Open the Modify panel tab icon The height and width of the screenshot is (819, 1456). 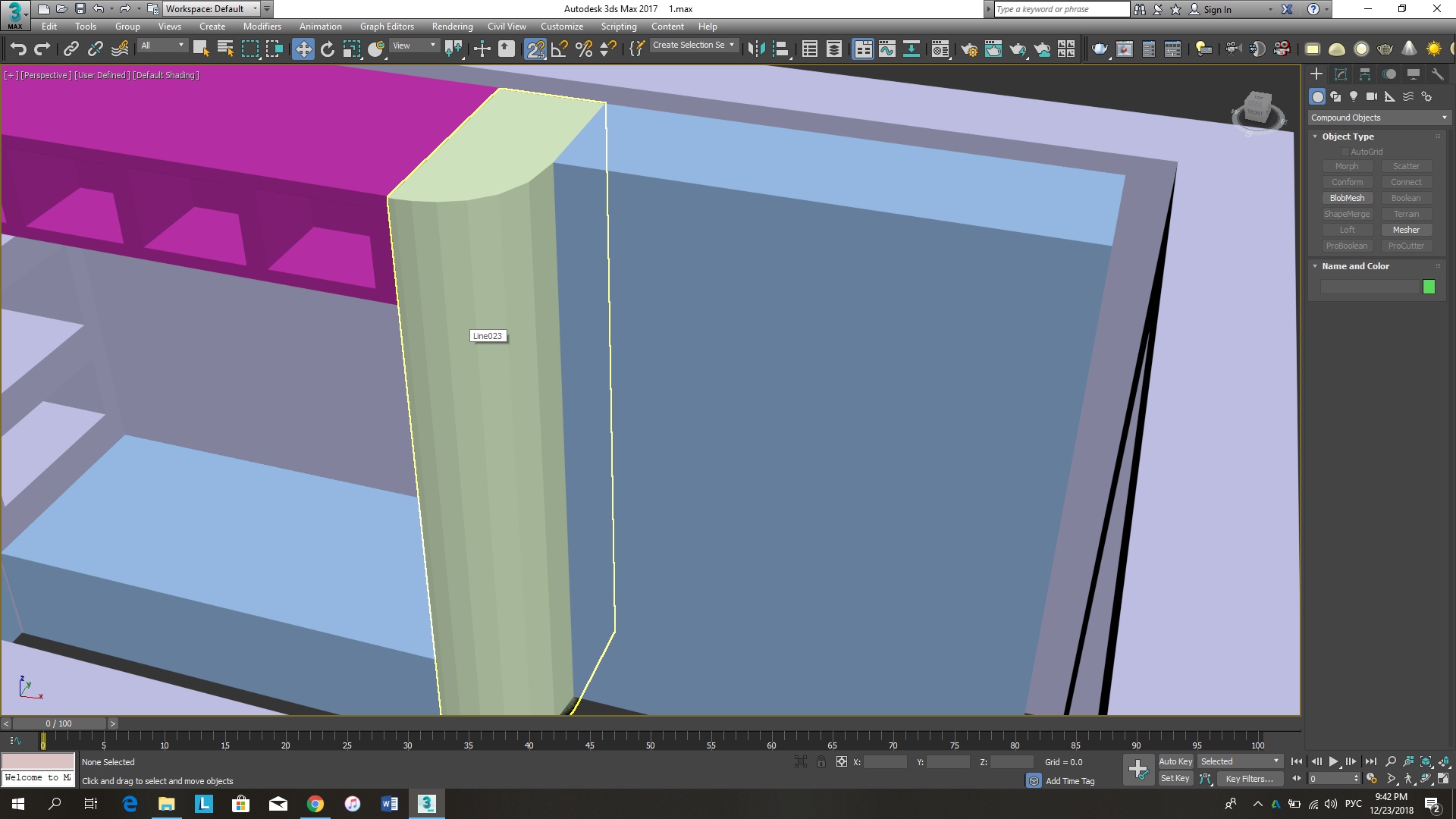pos(1340,74)
